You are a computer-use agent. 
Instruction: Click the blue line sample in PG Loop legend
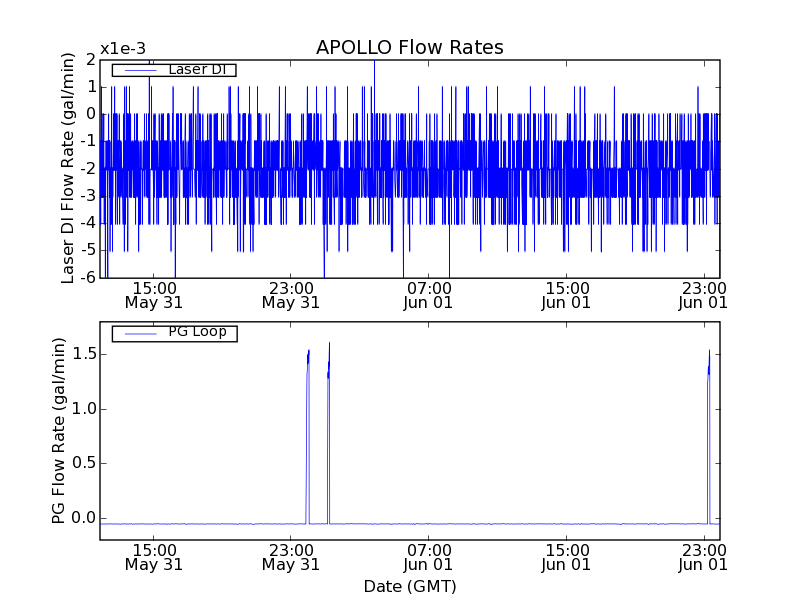pos(138,333)
